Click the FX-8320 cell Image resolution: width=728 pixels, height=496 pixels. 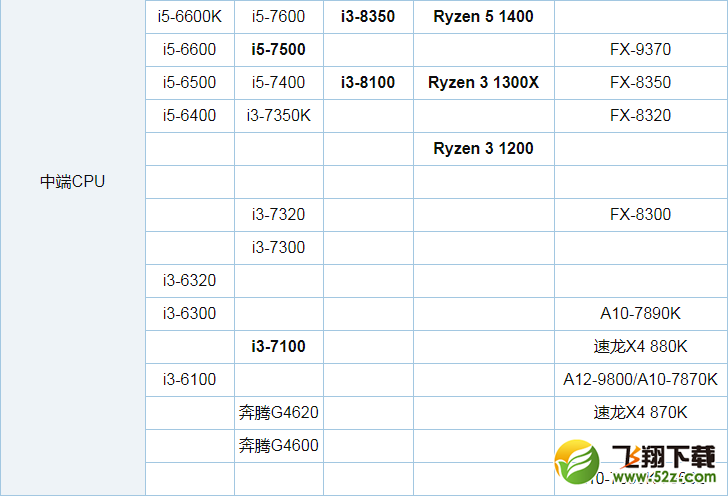pyautogui.click(x=640, y=115)
